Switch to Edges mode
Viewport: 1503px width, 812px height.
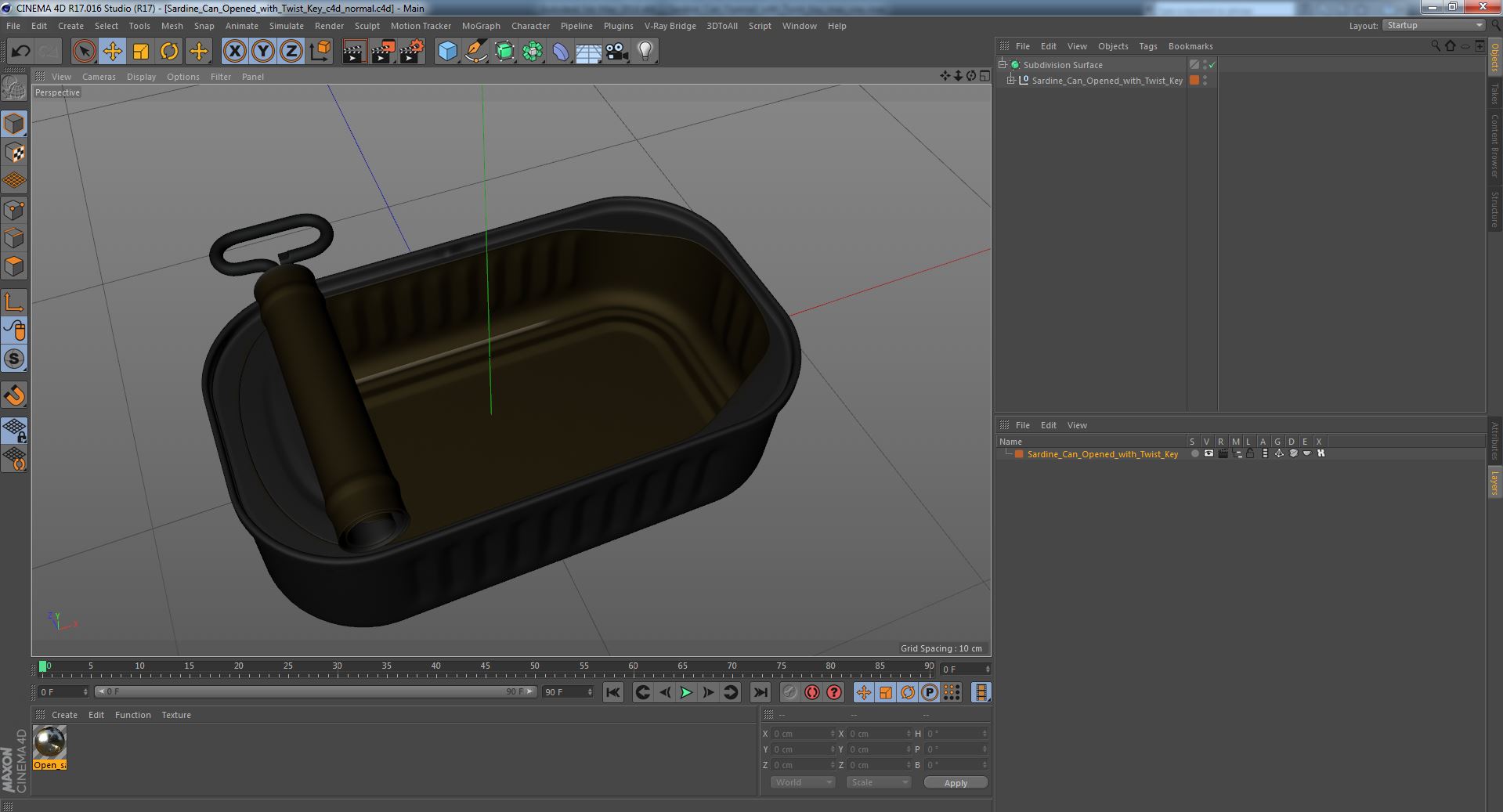(x=14, y=238)
